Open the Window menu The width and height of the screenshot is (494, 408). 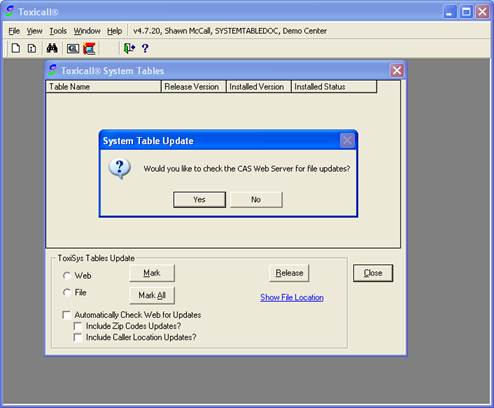[x=87, y=31]
